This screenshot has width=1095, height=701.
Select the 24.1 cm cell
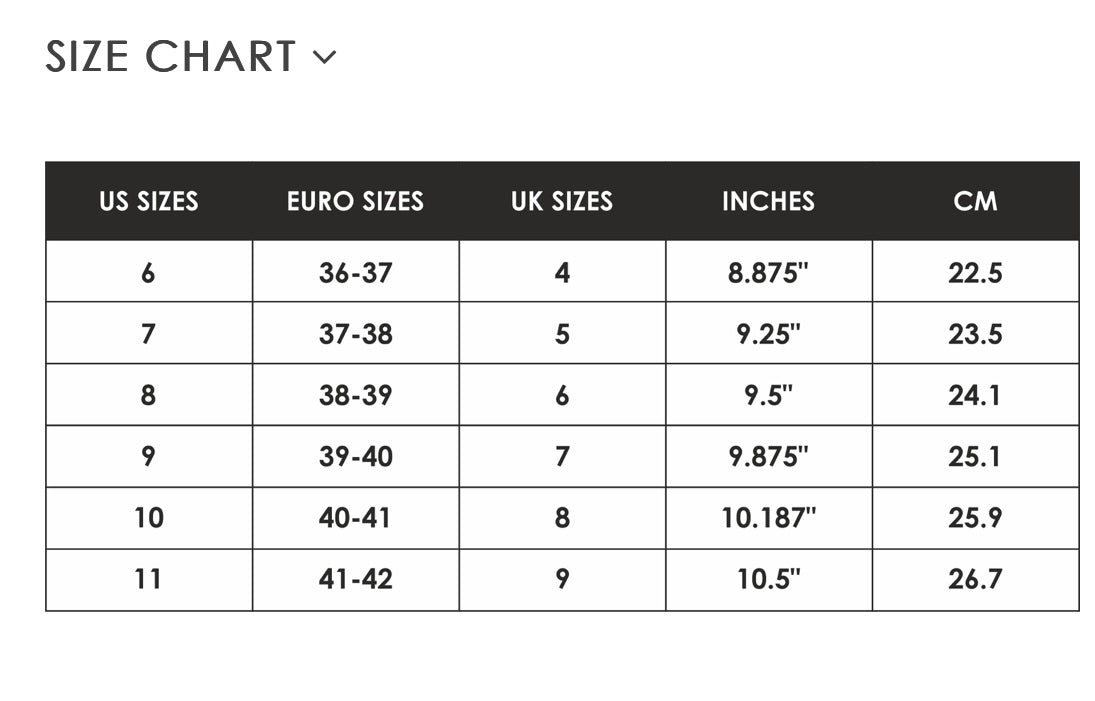click(x=975, y=395)
